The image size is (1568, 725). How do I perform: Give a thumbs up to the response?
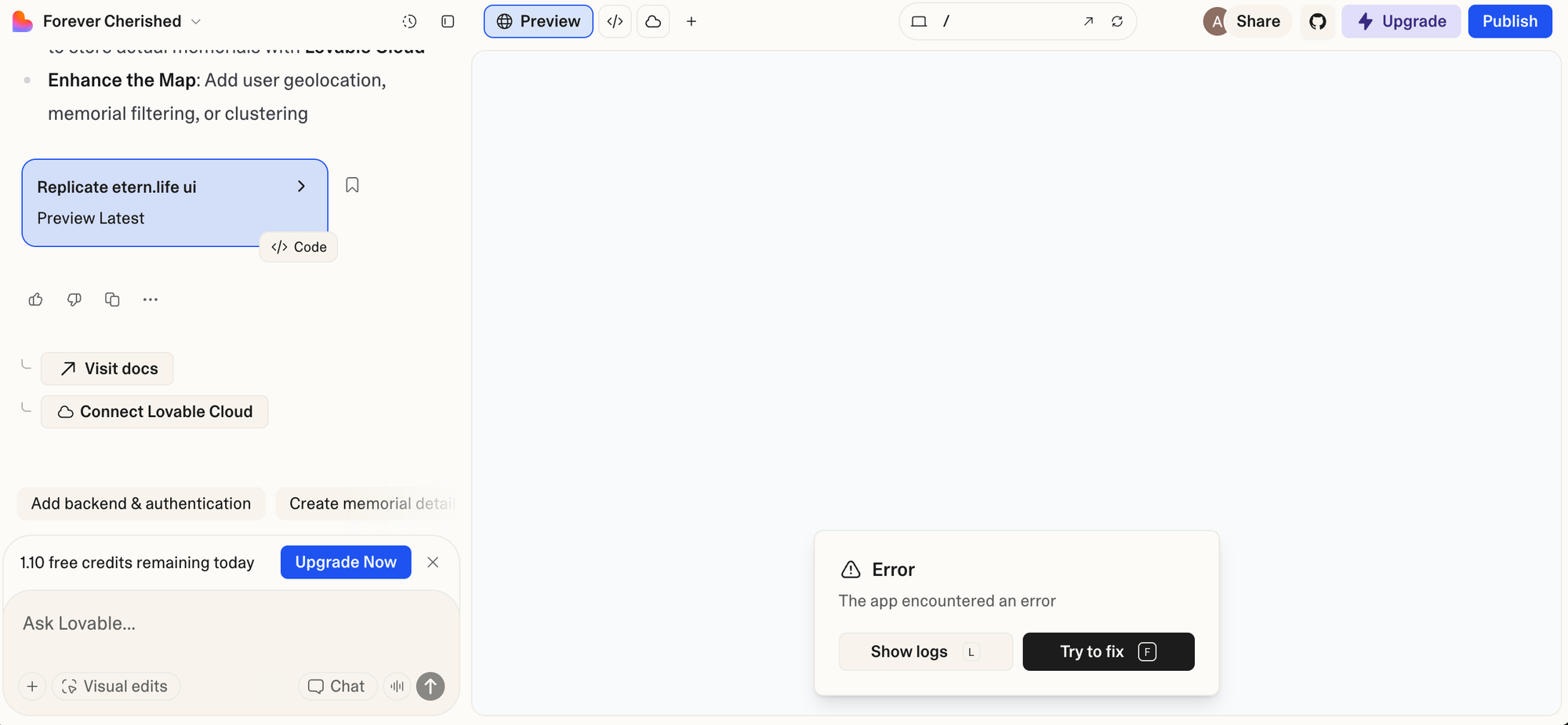point(35,299)
